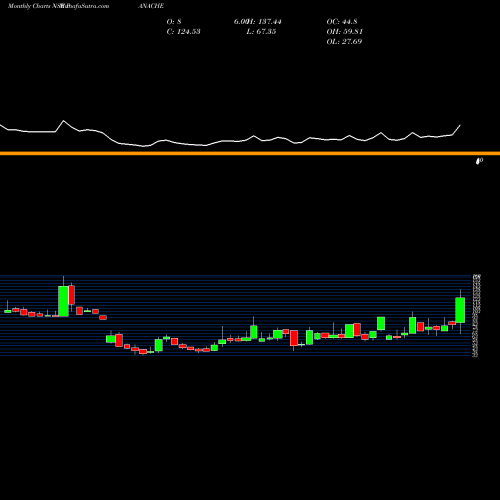The width and height of the screenshot is (500, 500).
Task: Click the ANACHE ticker symbol label
Action: (151, 6)
